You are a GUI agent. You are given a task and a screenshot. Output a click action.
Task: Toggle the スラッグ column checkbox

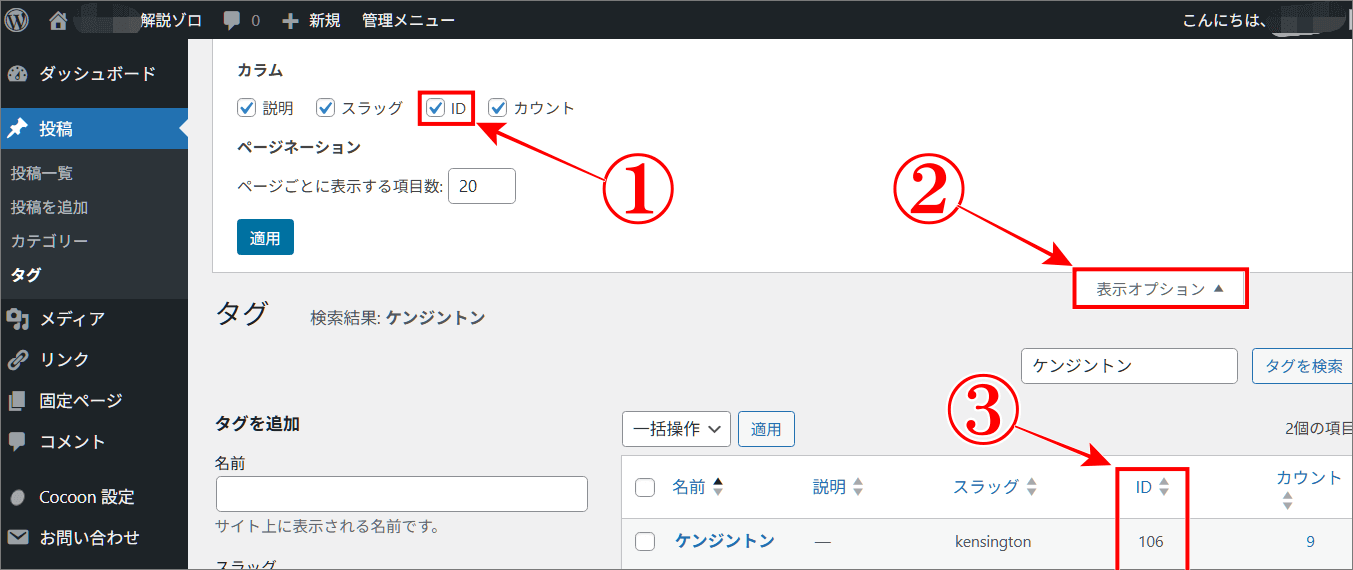(326, 108)
